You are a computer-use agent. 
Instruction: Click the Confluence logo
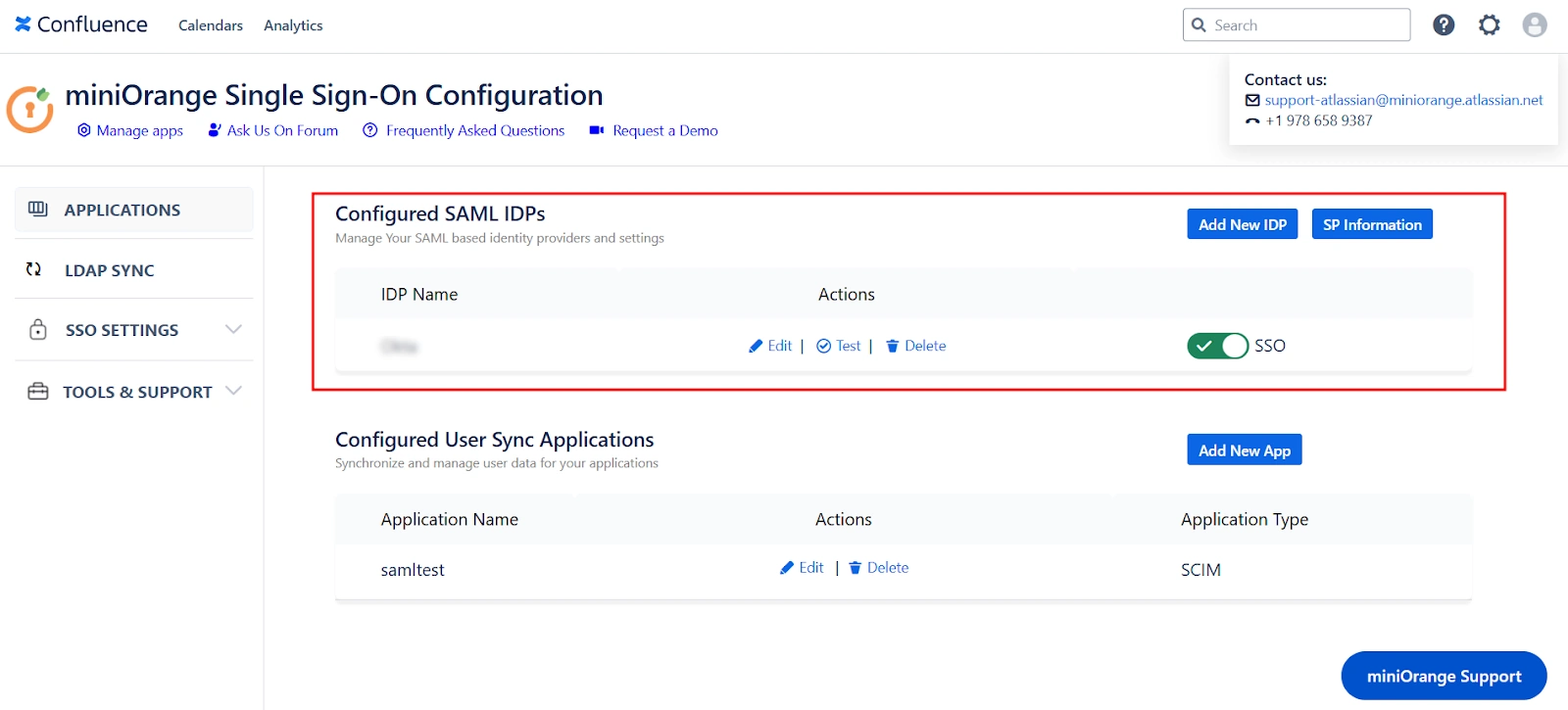[x=81, y=24]
